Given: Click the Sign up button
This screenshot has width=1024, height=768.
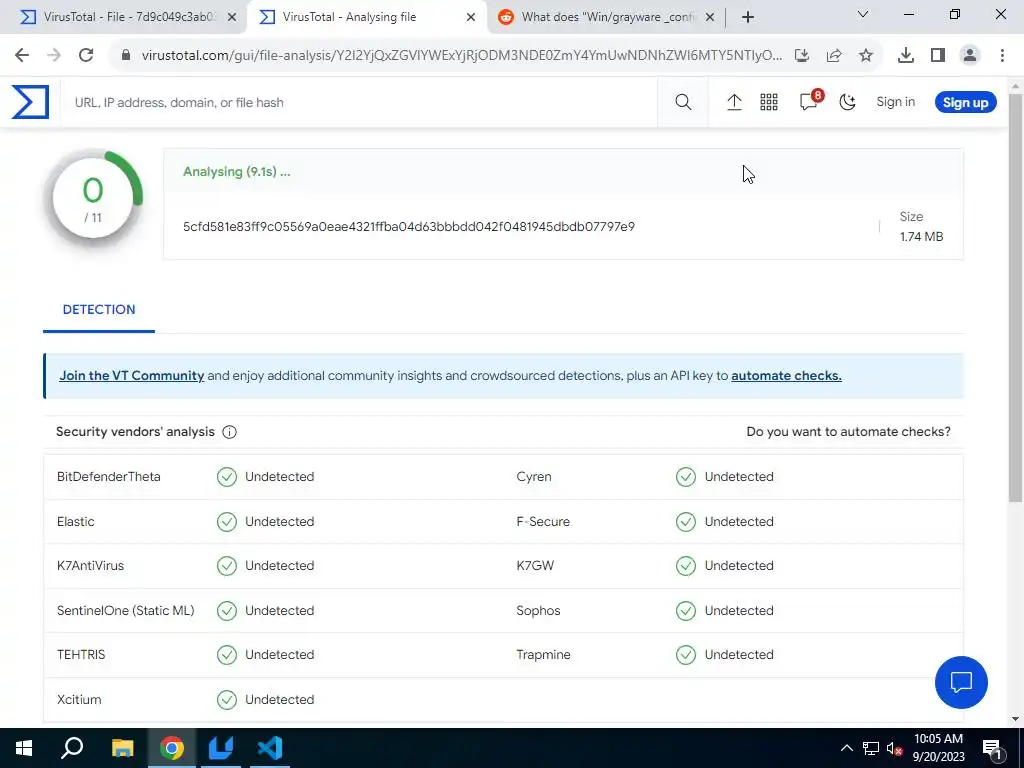Looking at the screenshot, I should point(965,103).
